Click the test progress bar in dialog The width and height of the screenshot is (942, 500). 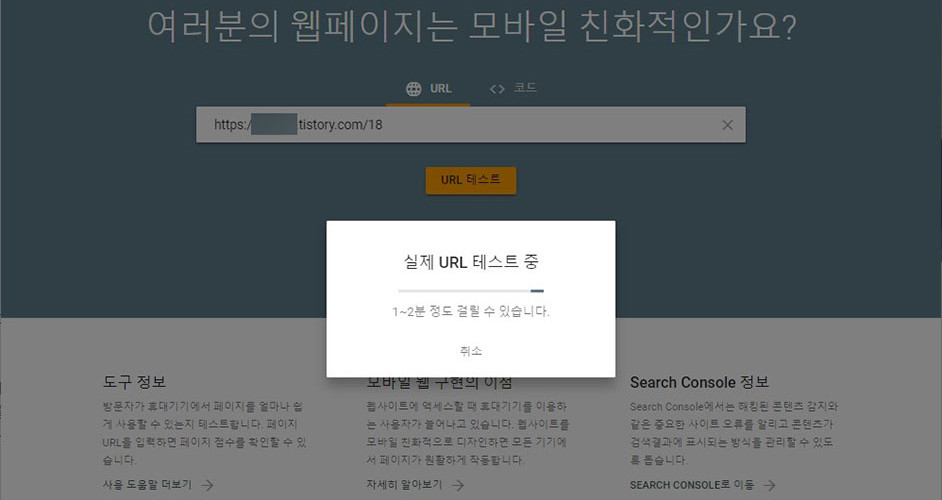[x=471, y=291]
